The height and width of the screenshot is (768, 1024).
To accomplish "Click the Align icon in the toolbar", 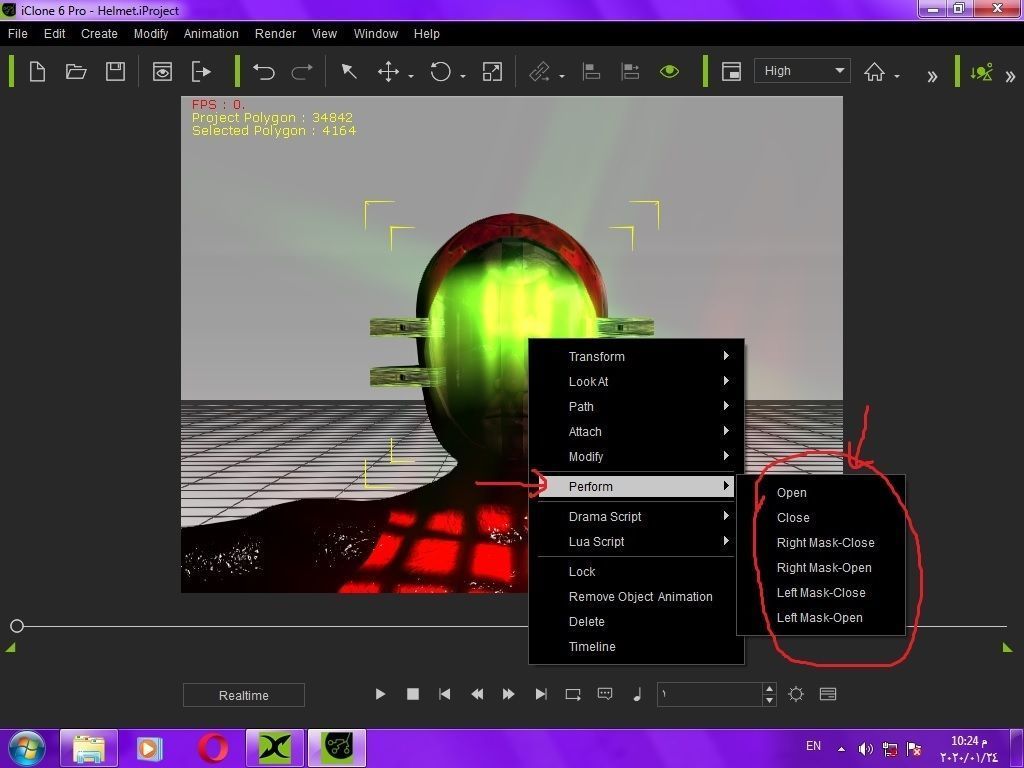I will pos(591,71).
